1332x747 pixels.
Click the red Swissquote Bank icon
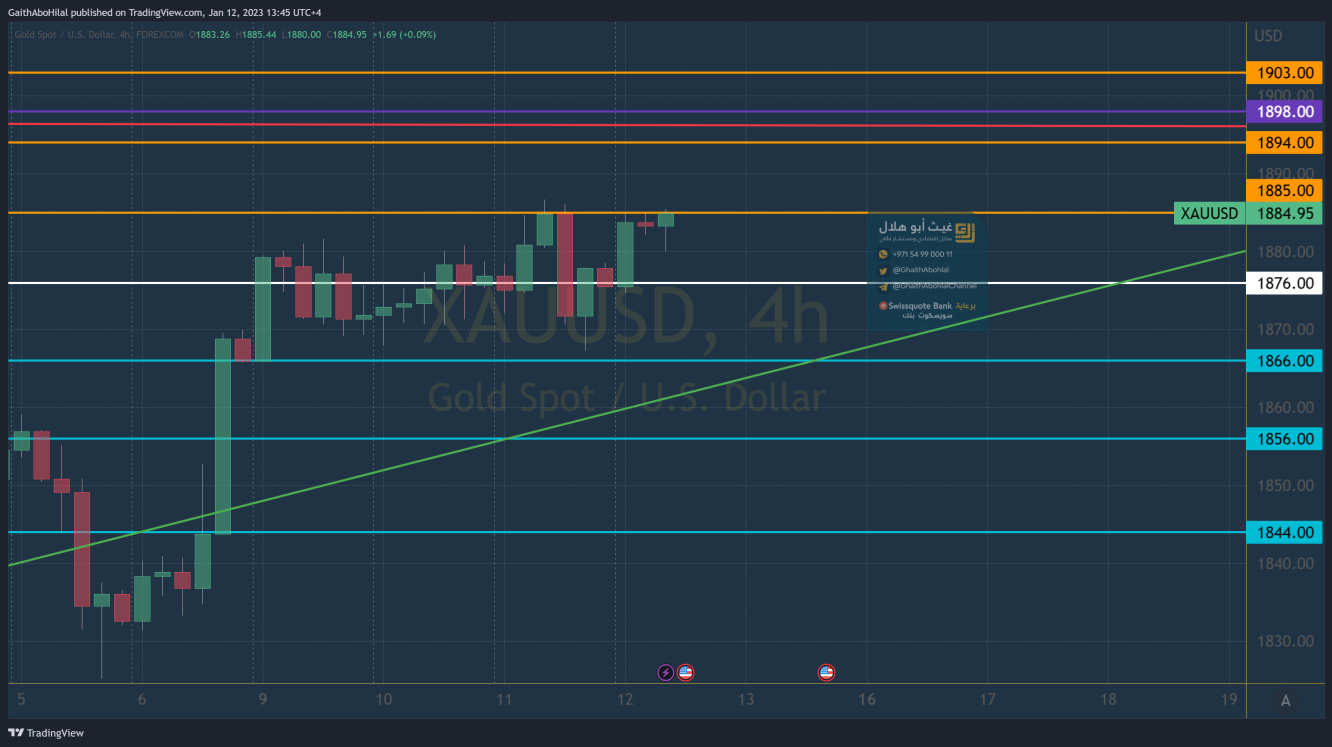click(x=883, y=306)
